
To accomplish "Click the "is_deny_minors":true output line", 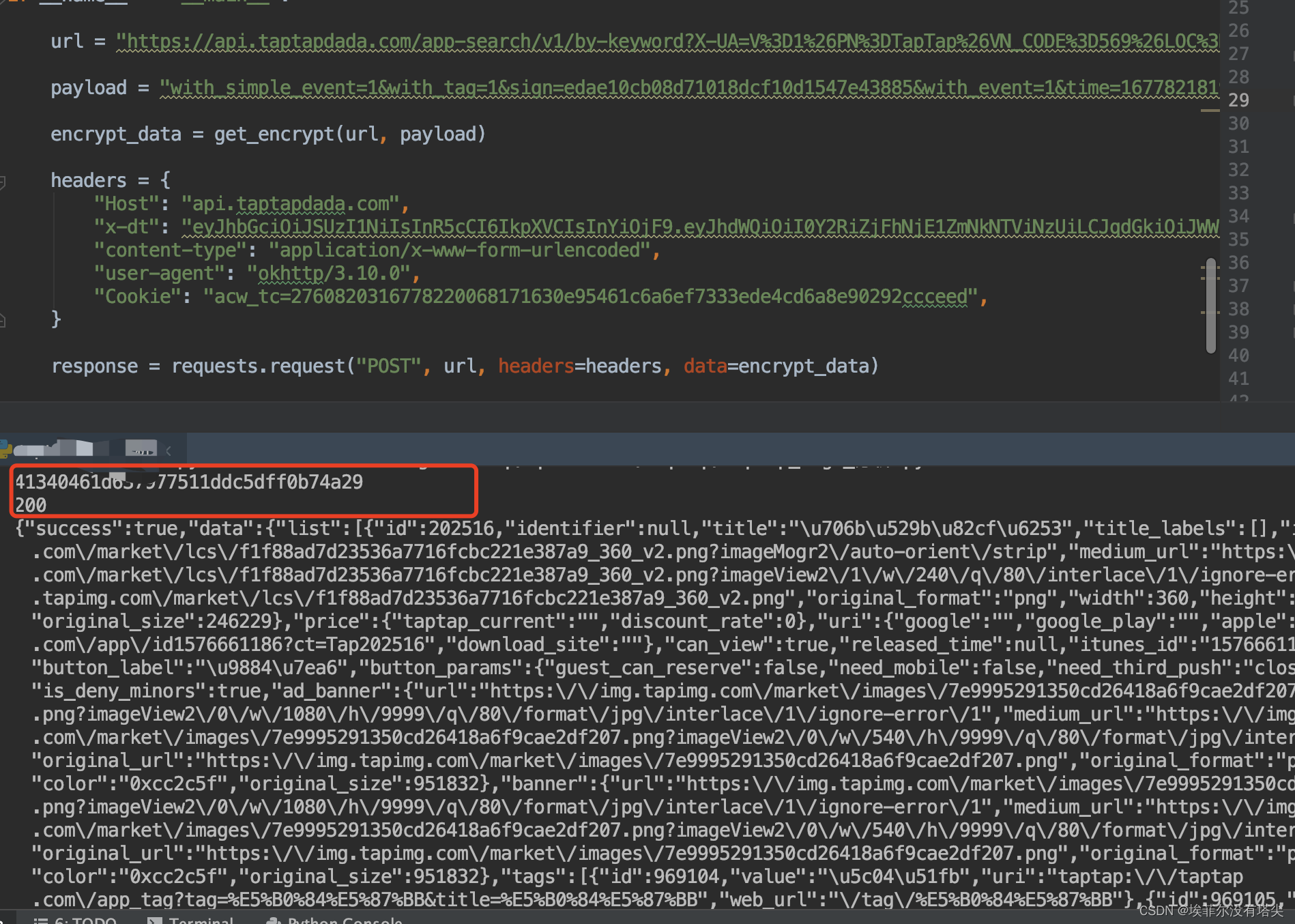I will point(663,691).
